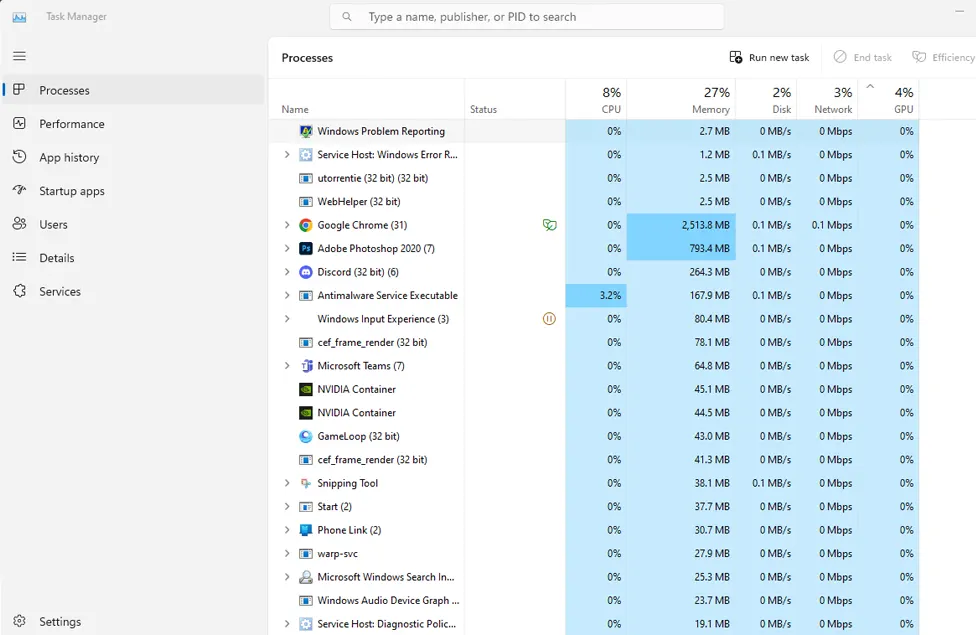This screenshot has width=976, height=635.
Task: Click the Snipping Tool icon
Action: pyautogui.click(x=306, y=483)
